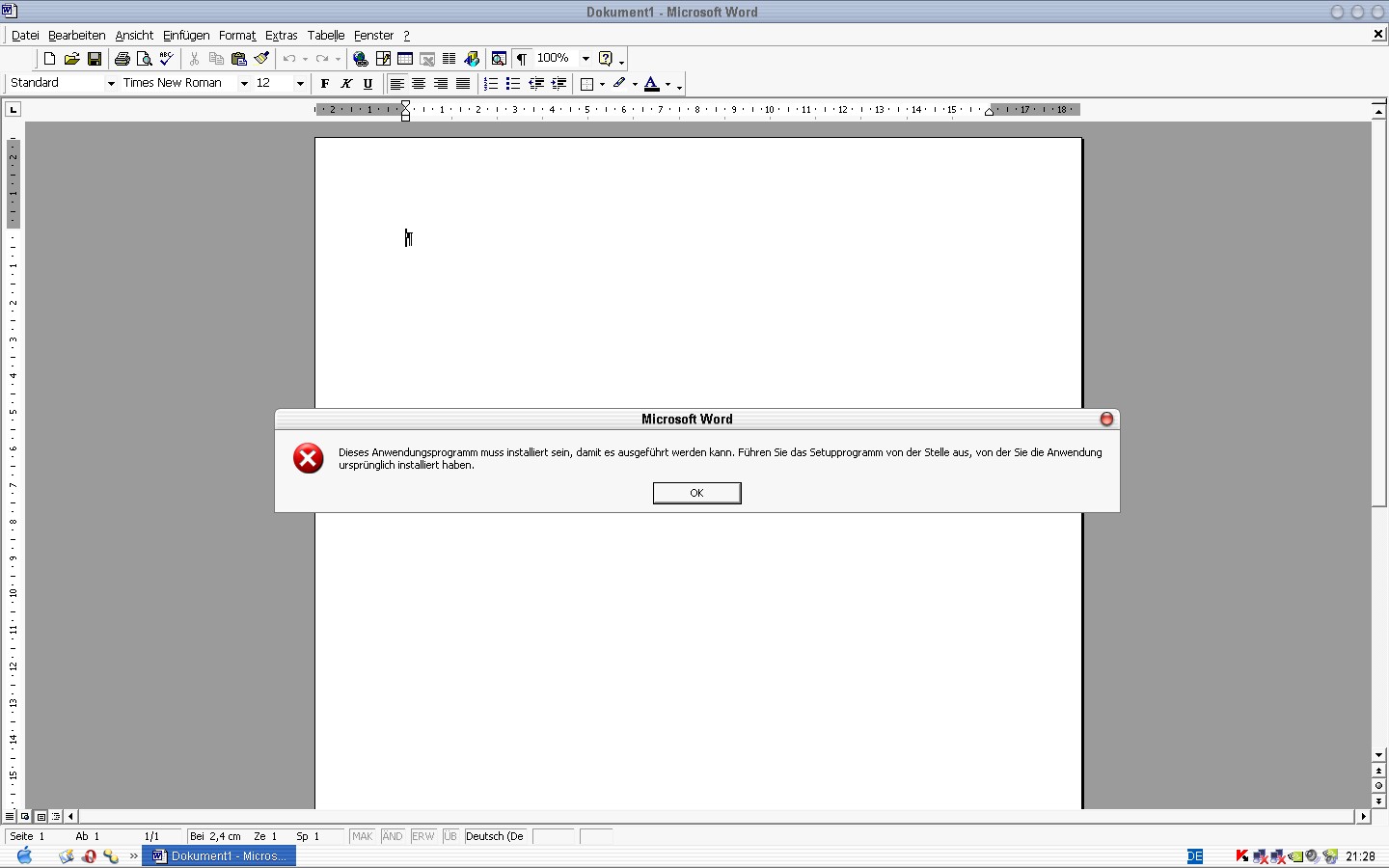The image size is (1389, 868).
Task: Copy selection with copy icon
Action: coord(217,59)
